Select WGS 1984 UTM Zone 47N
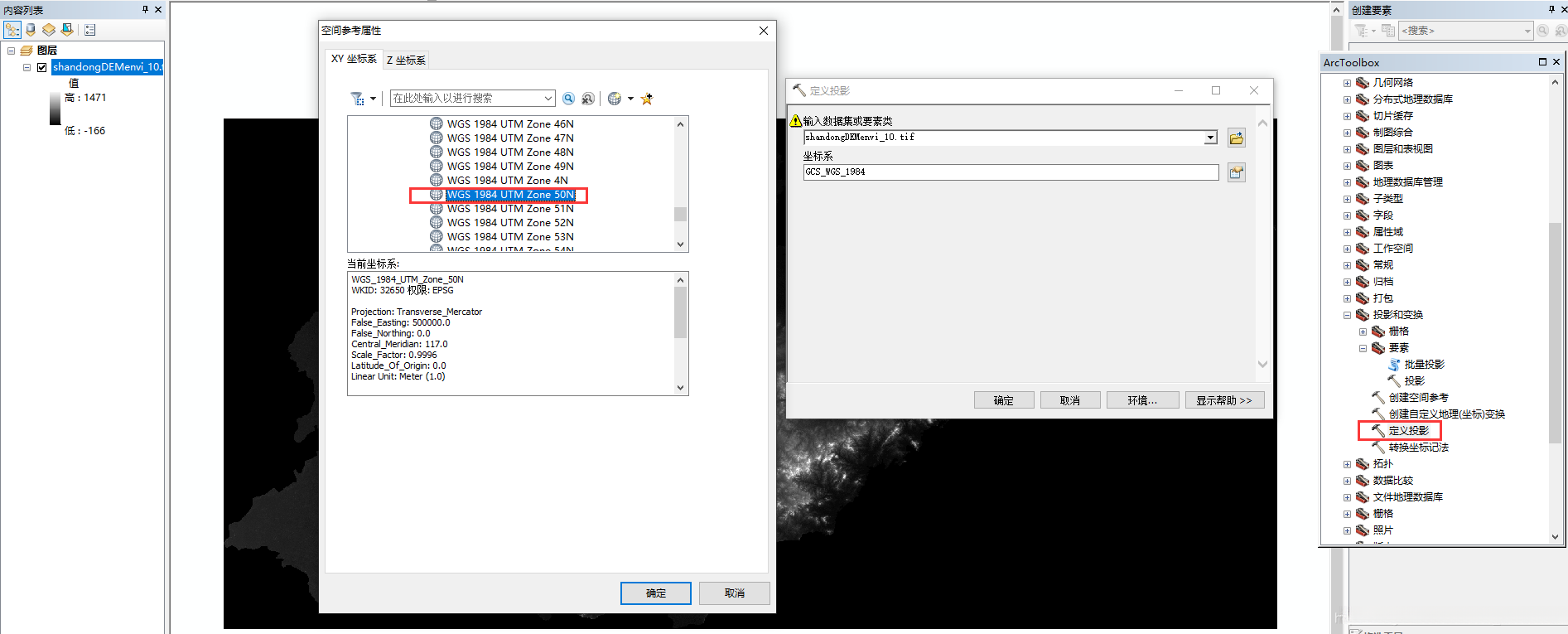 tap(510, 138)
